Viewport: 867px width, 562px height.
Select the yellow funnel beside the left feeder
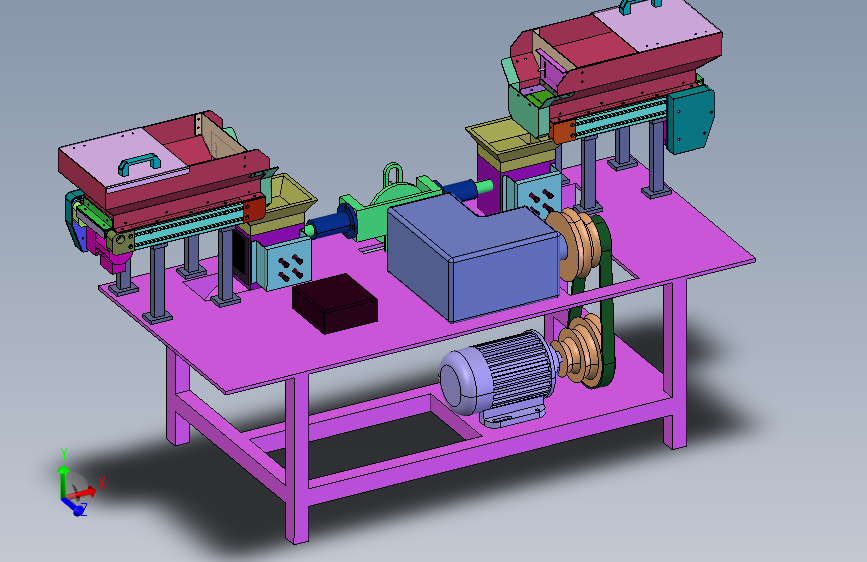285,202
